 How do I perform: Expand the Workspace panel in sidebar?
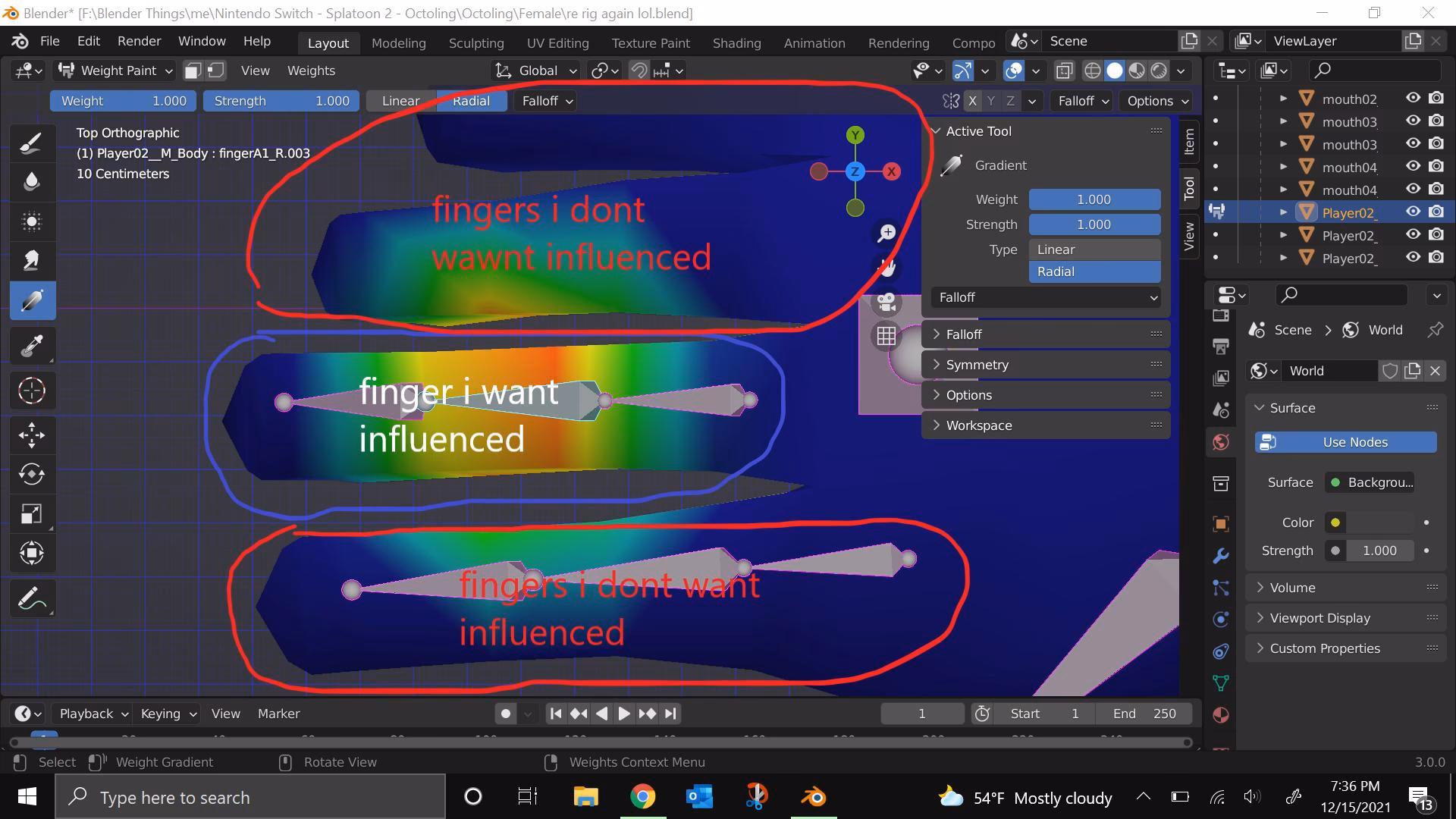pos(1046,425)
